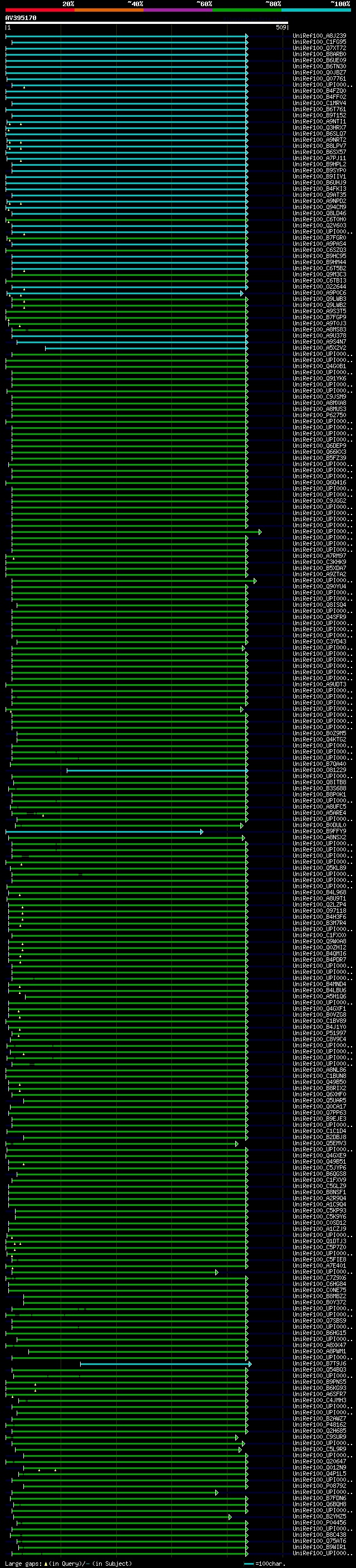Click the UniRef100_P48162 entry
Viewport: 356px width, 1568px height.
pos(319,1424)
